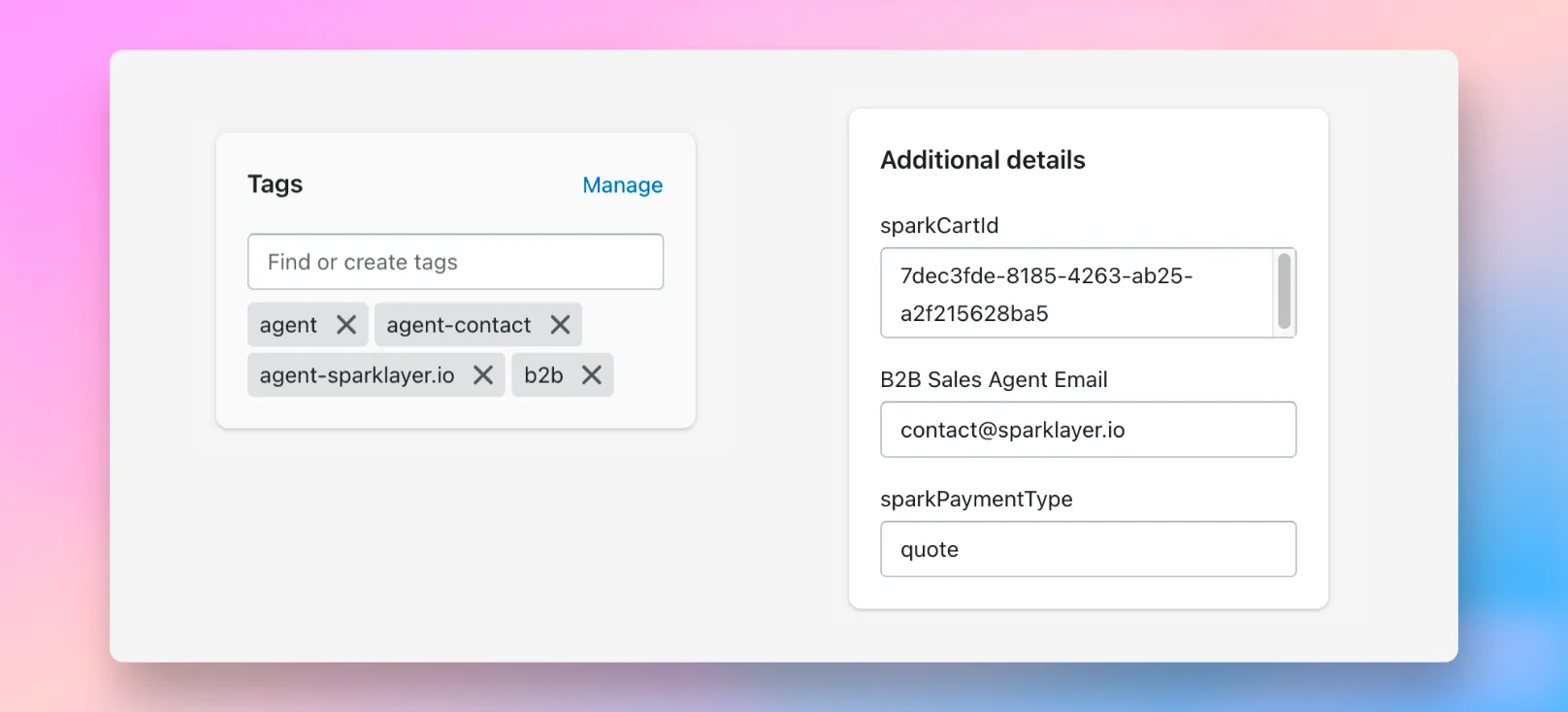1568x712 pixels.
Task: Click the agent tag text
Action: tap(288, 325)
